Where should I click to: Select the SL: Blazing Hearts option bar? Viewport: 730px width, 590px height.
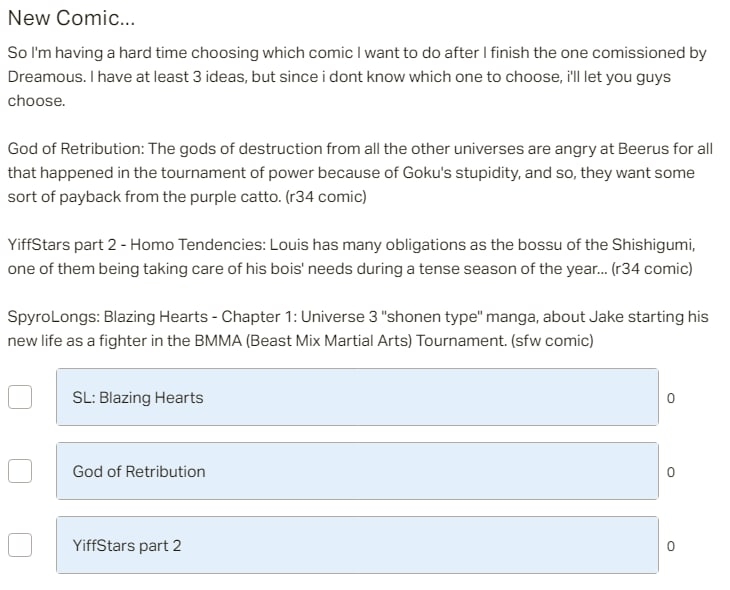[x=356, y=397]
